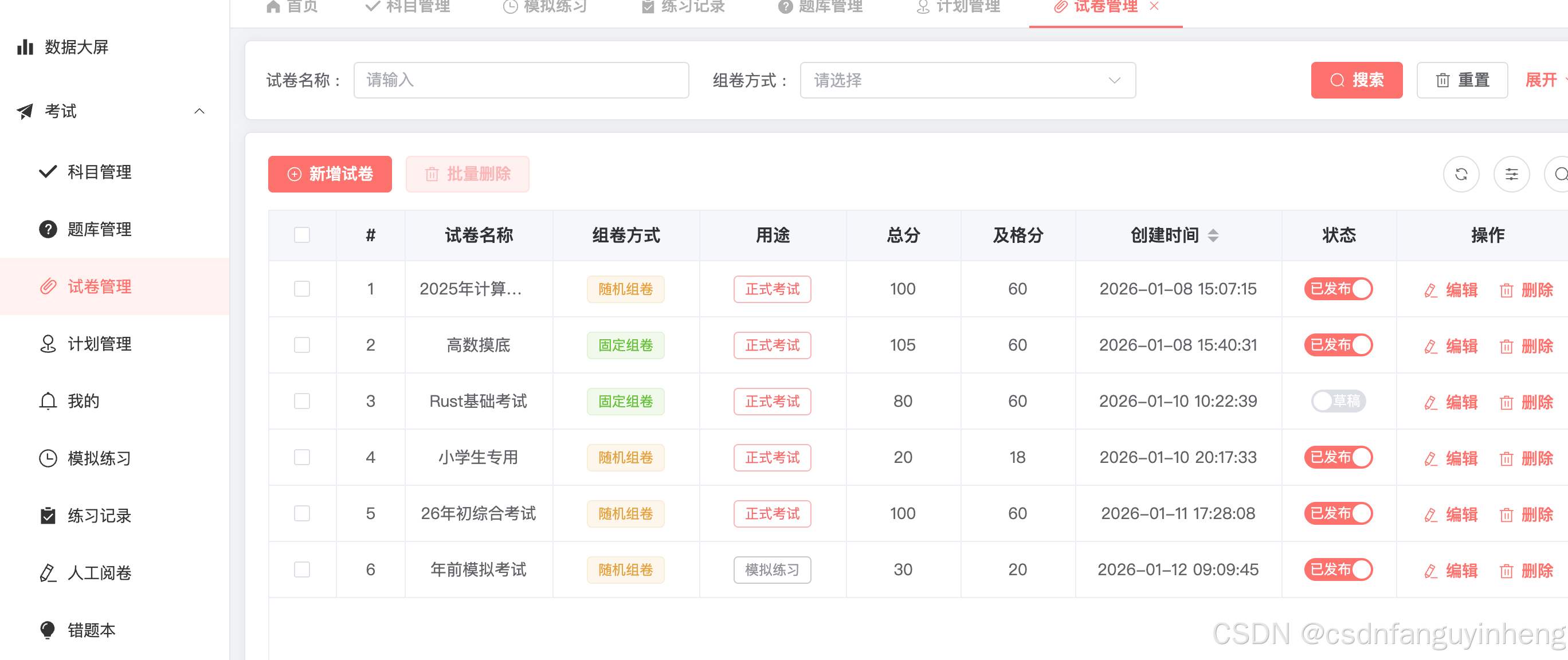
Task: Click the 新增试卷 button
Action: (x=330, y=174)
